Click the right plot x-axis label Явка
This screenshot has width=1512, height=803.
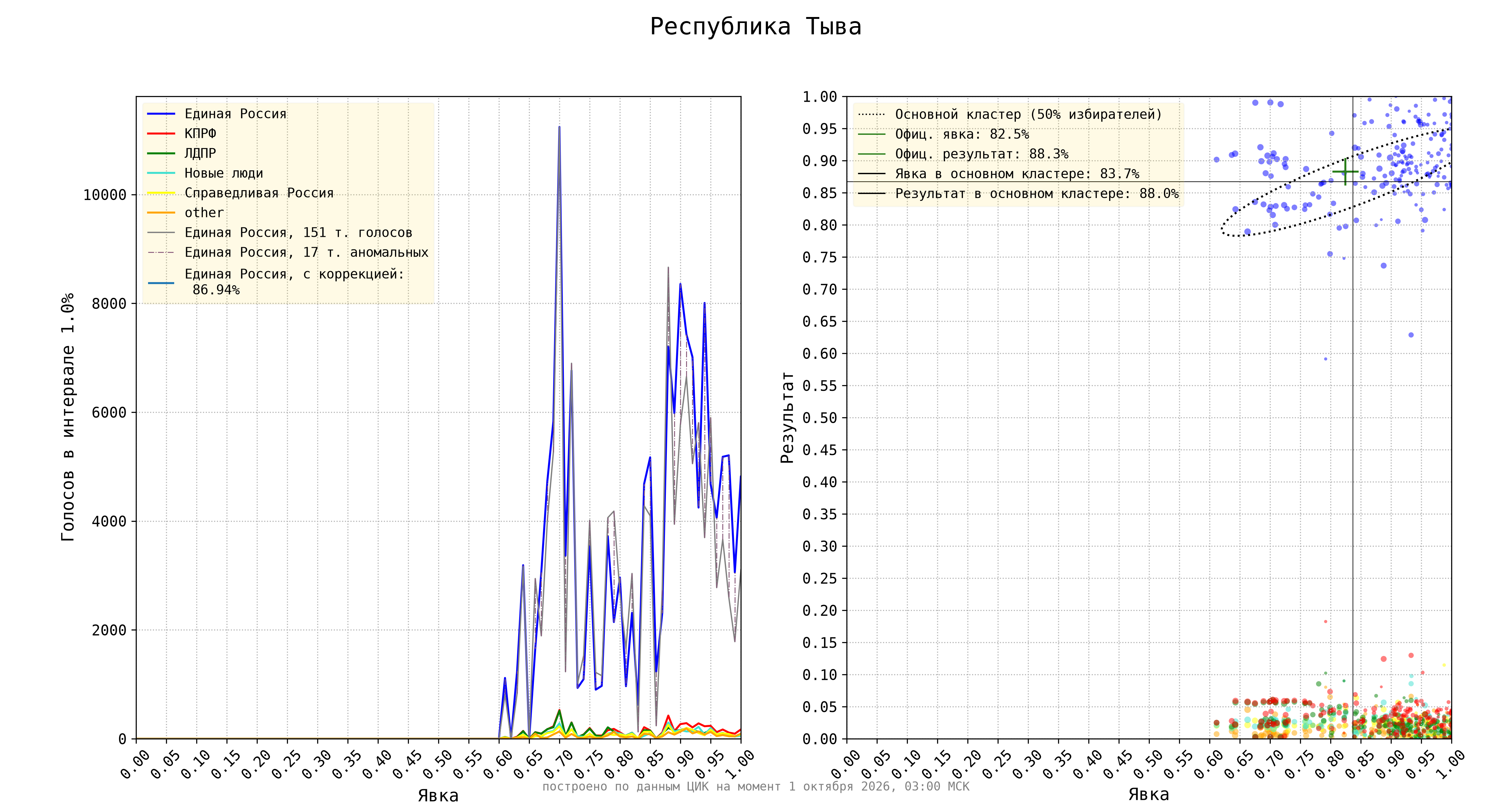point(1149,795)
